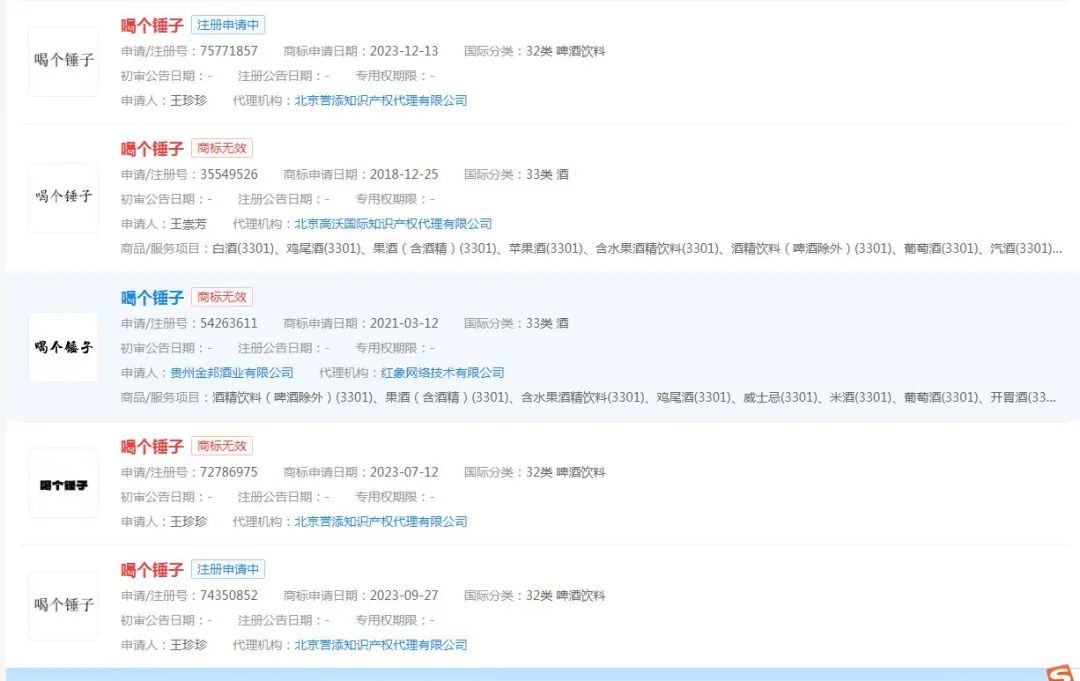
Task: Click logo thumbnail of trademark 72786975
Action: [x=63, y=483]
